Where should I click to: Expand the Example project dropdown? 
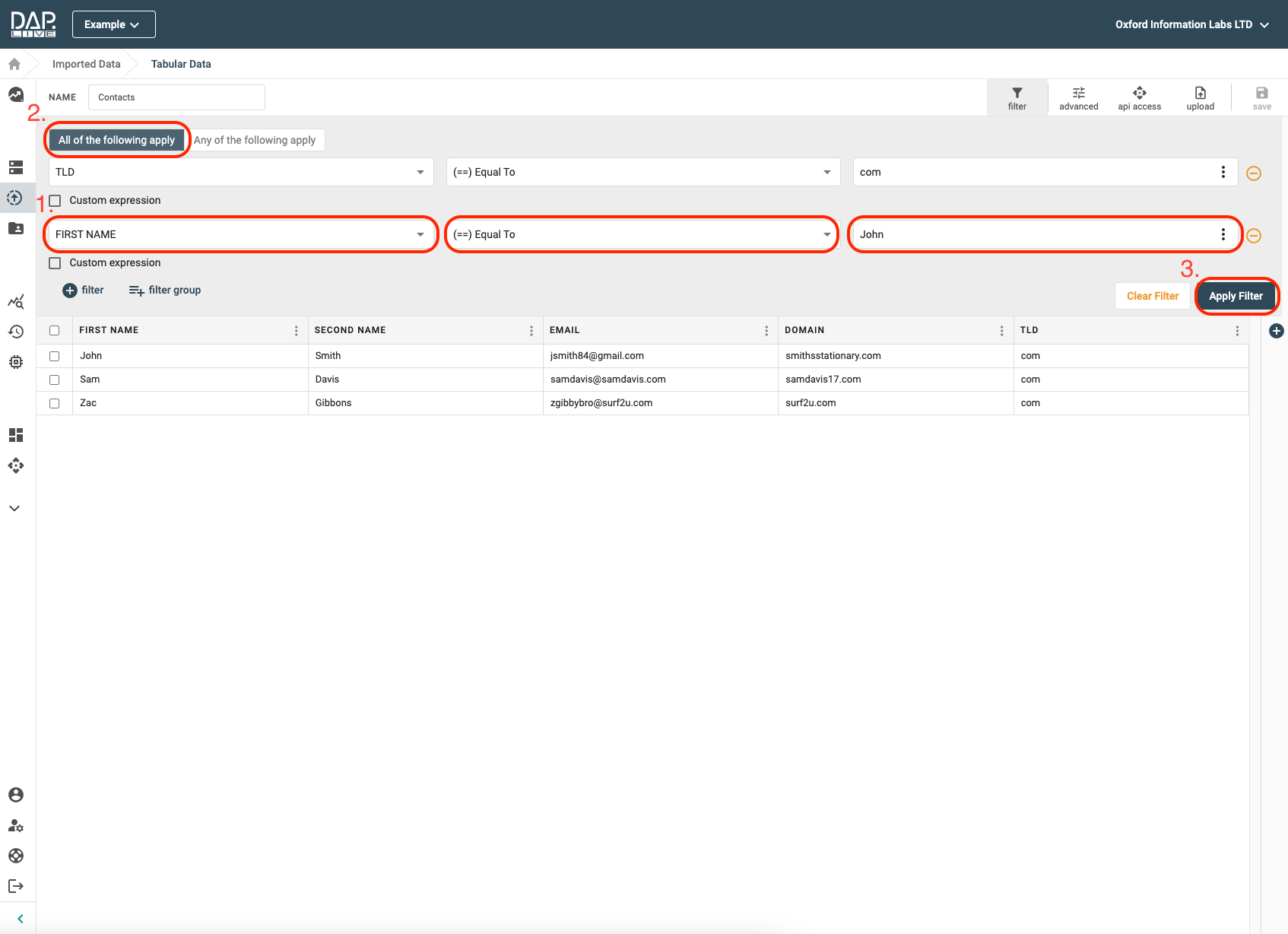pyautogui.click(x=113, y=24)
